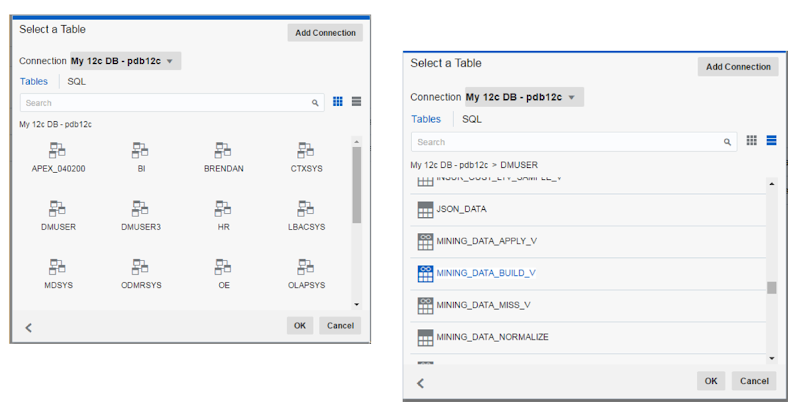This screenshot has height=410, width=800.
Task: Go back using left dialog arrow
Action: click(29, 327)
